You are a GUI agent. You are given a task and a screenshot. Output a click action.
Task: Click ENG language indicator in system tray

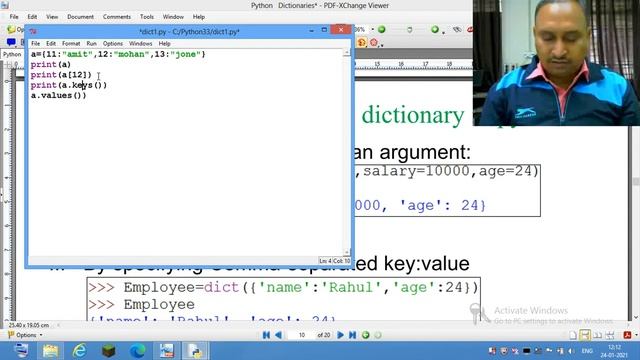(x=587, y=351)
